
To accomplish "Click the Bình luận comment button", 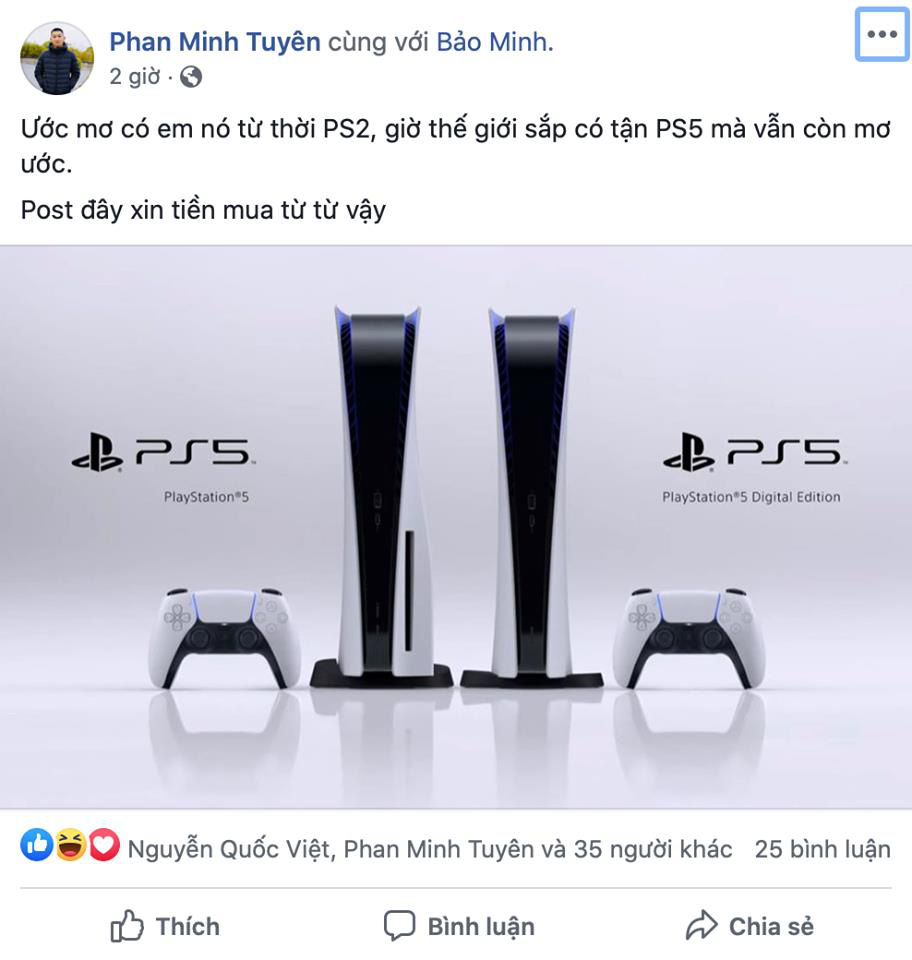I will 459,926.
